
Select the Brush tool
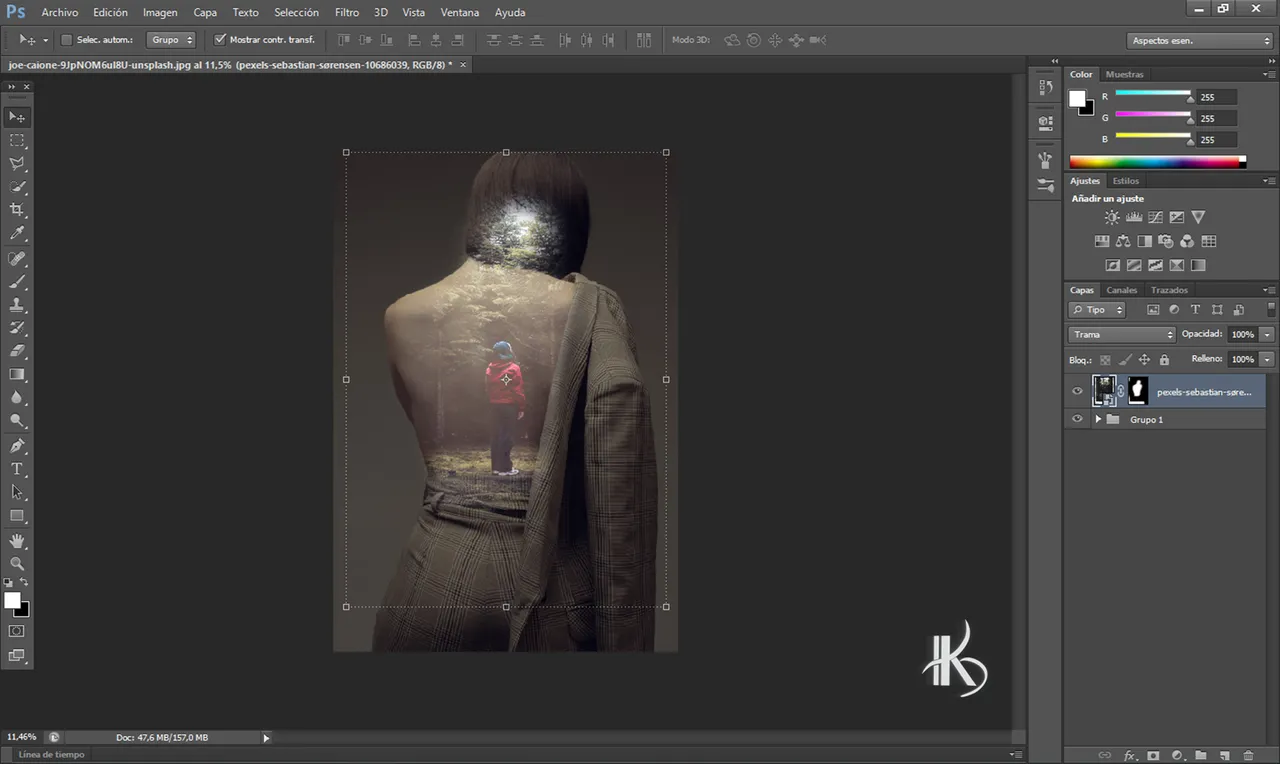(17, 282)
